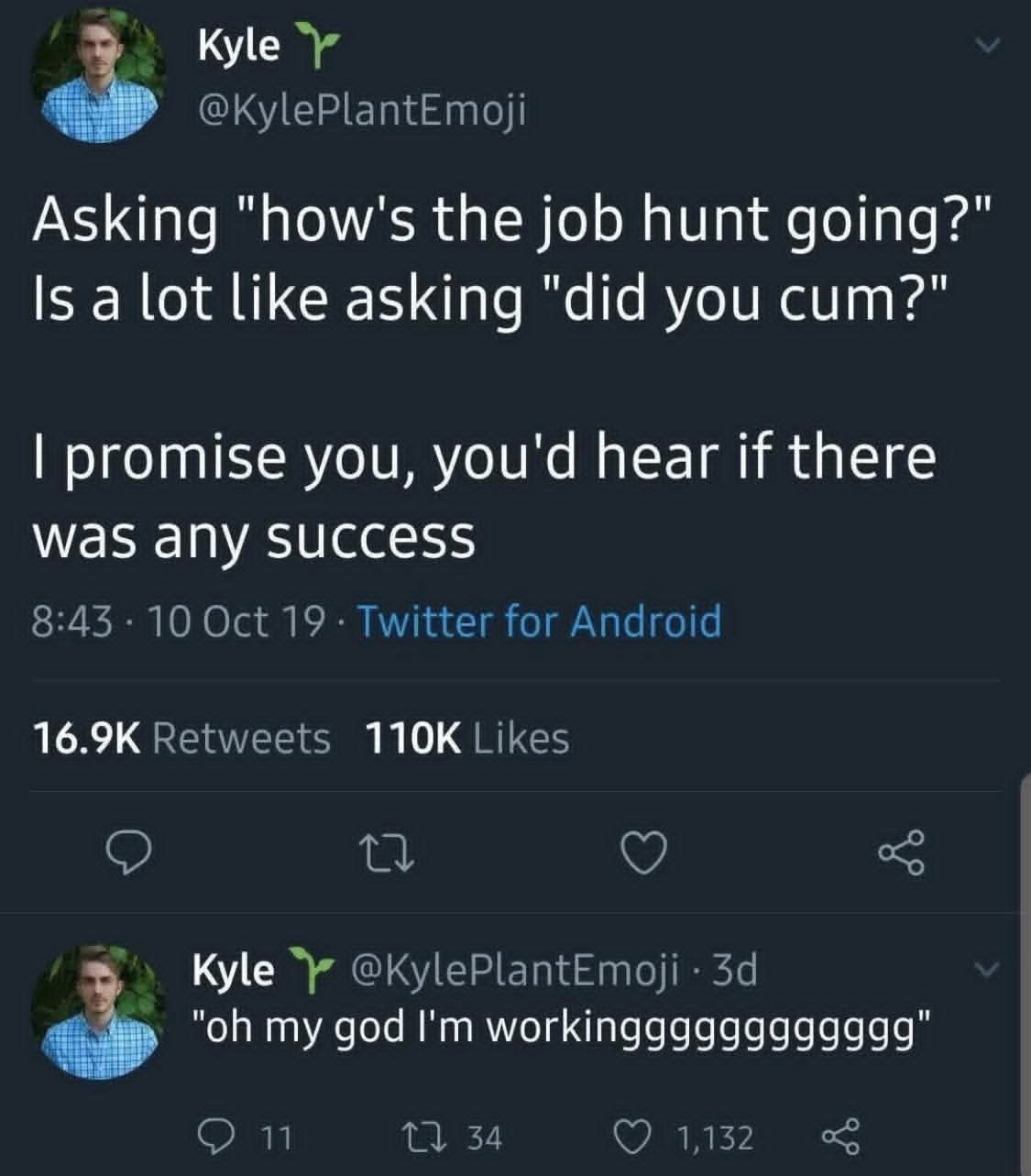The height and width of the screenshot is (1176, 1031).
Task: Click Kyle's display name at top
Action: pos(238,46)
